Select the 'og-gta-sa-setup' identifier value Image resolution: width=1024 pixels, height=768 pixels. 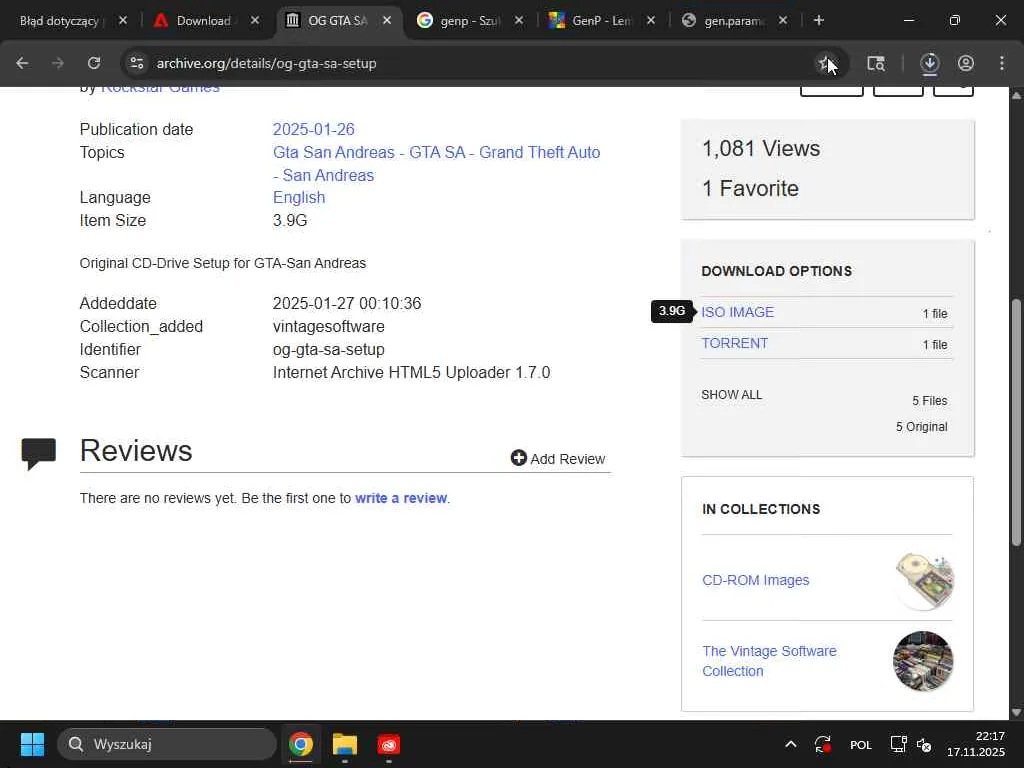pyautogui.click(x=328, y=349)
